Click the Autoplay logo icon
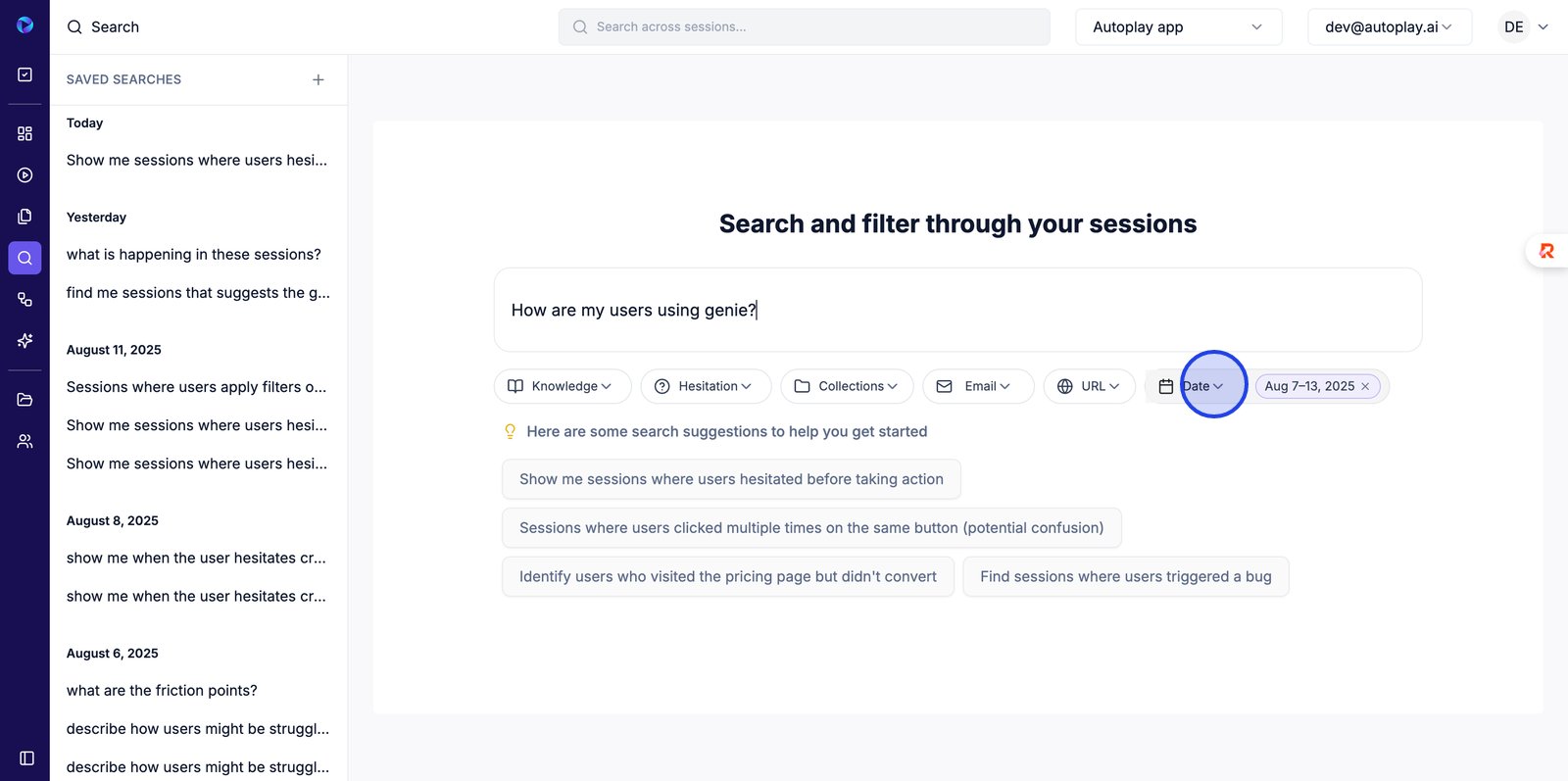The height and width of the screenshot is (781, 1568). tap(25, 25)
